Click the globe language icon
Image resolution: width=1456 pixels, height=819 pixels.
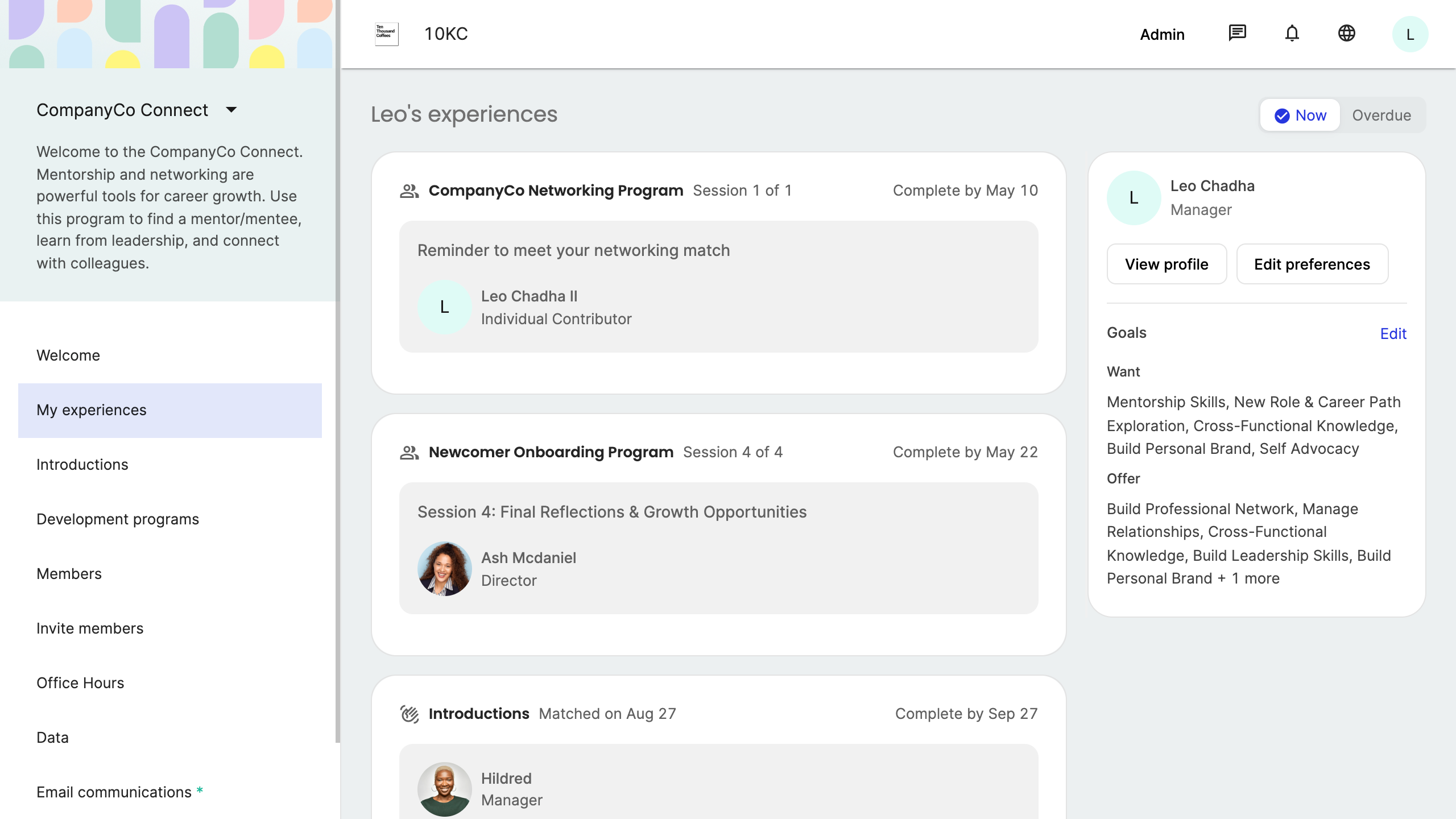(1346, 34)
